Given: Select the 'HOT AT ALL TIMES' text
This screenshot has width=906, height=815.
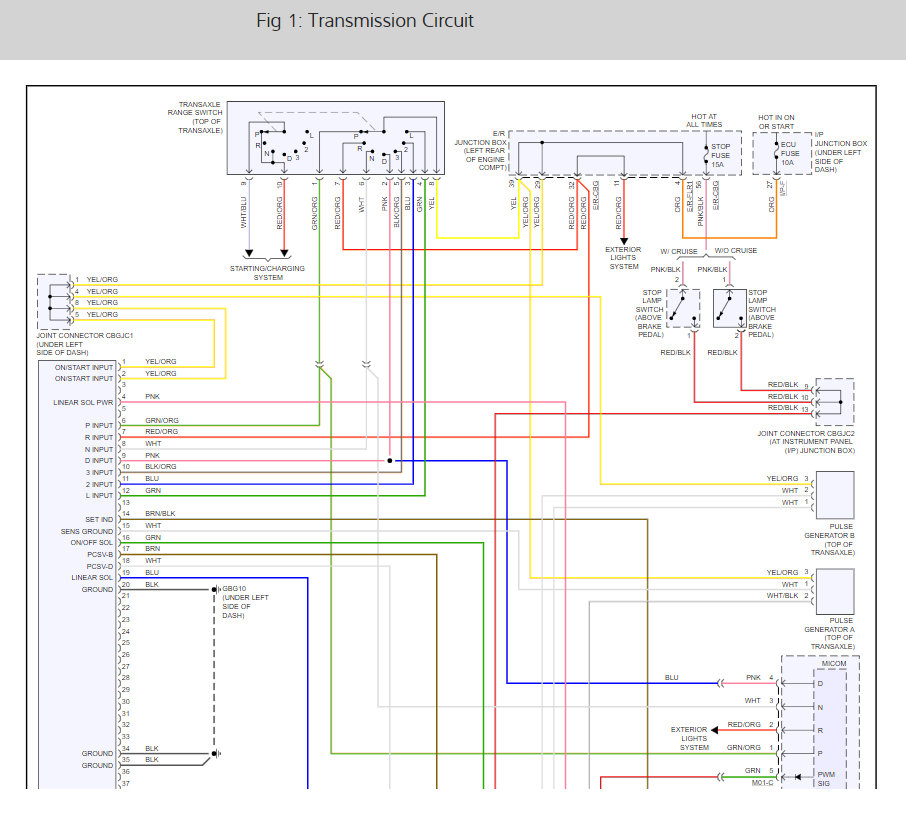Looking at the screenshot, I should point(704,120).
